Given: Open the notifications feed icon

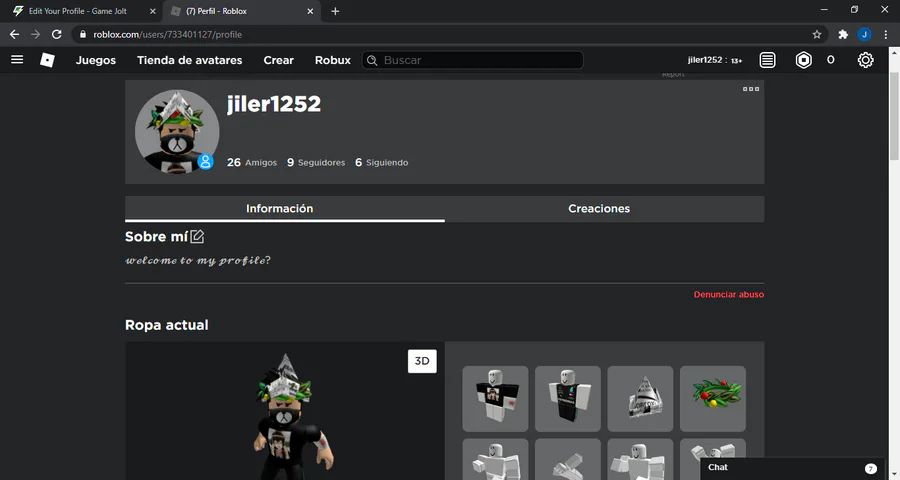Looking at the screenshot, I should (x=767, y=60).
